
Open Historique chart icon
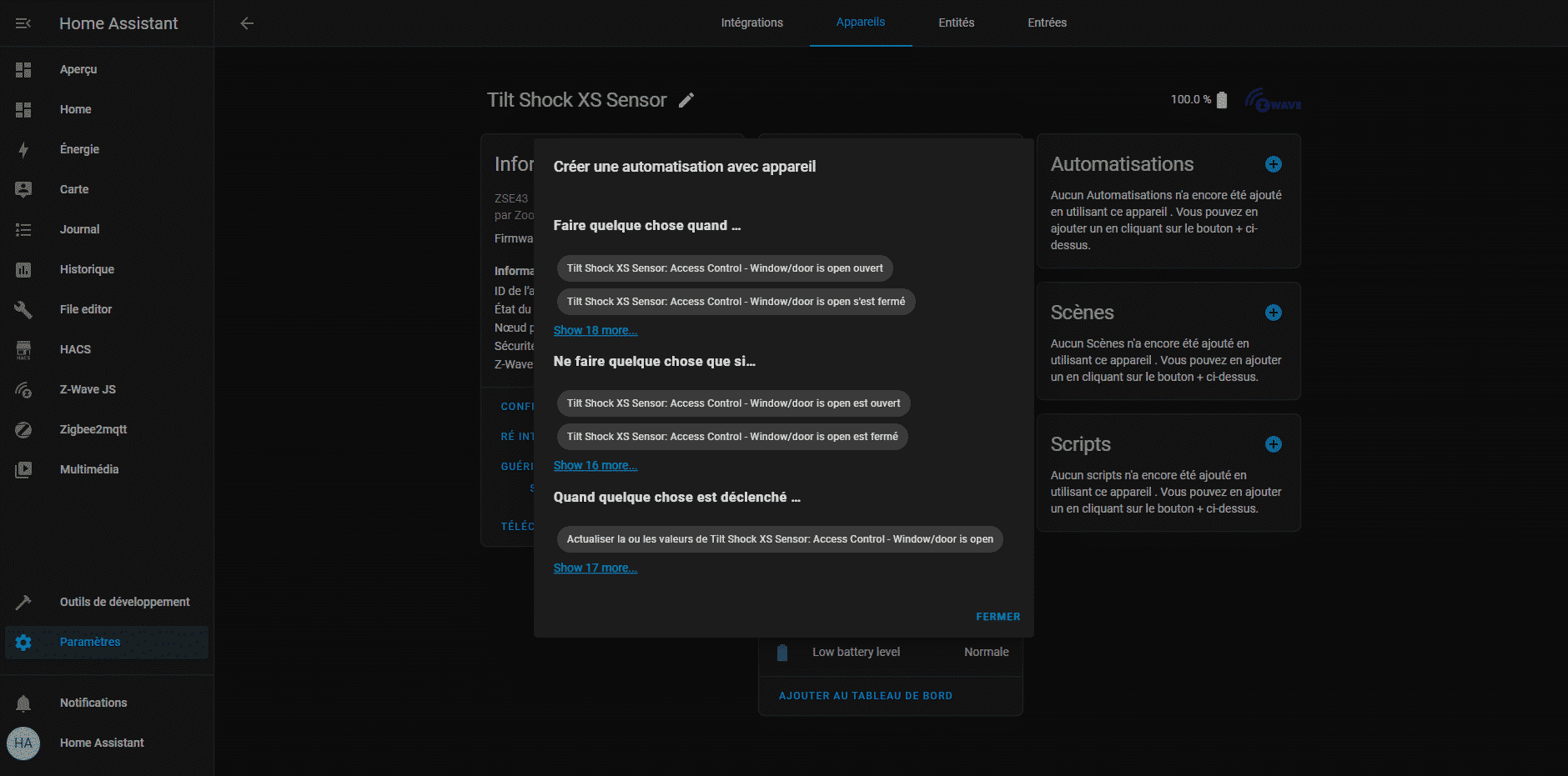23,270
